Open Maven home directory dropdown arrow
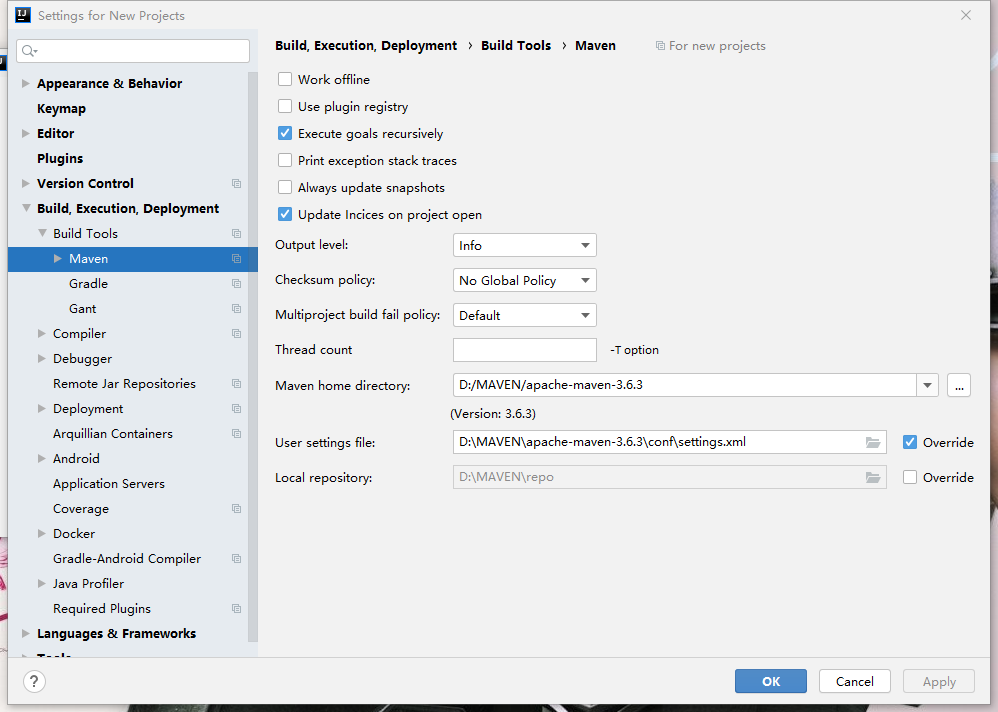 click(927, 386)
